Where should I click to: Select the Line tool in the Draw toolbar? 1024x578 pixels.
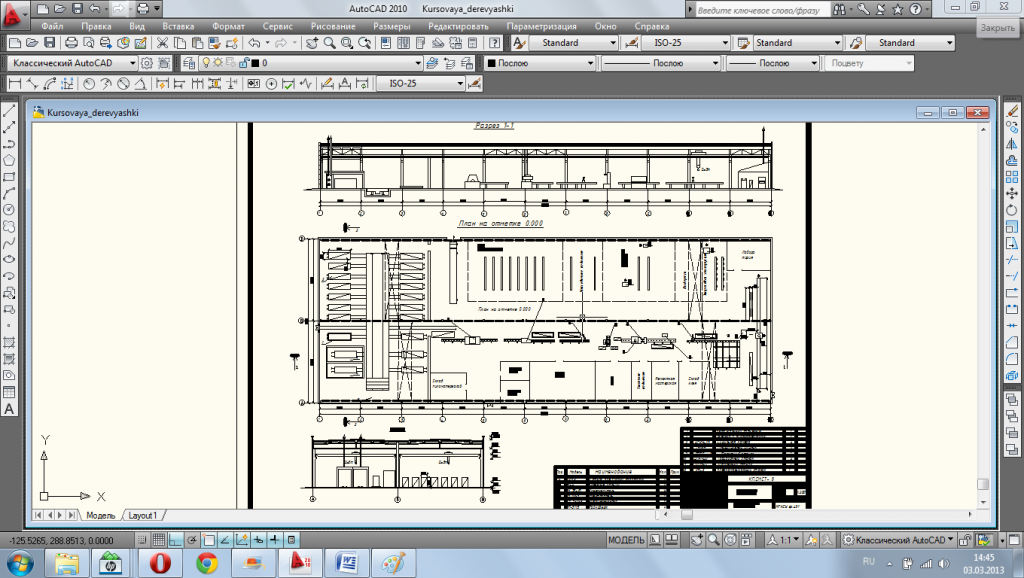click(9, 111)
